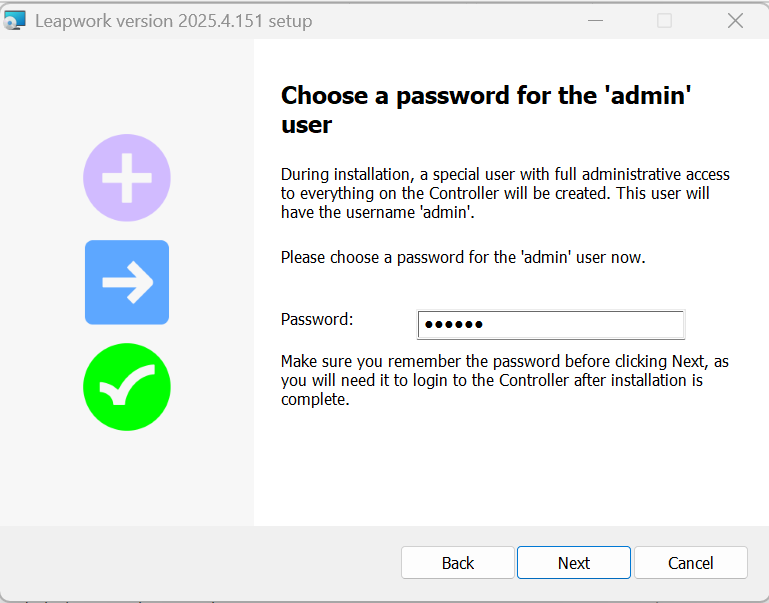This screenshot has width=769, height=603.
Task: Click the blue right-arrow square icon
Action: pos(127,282)
